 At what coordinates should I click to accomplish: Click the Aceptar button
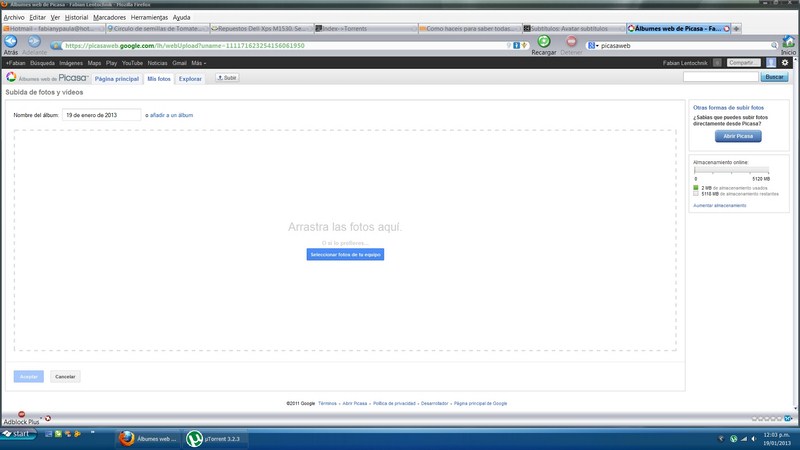[29, 377]
